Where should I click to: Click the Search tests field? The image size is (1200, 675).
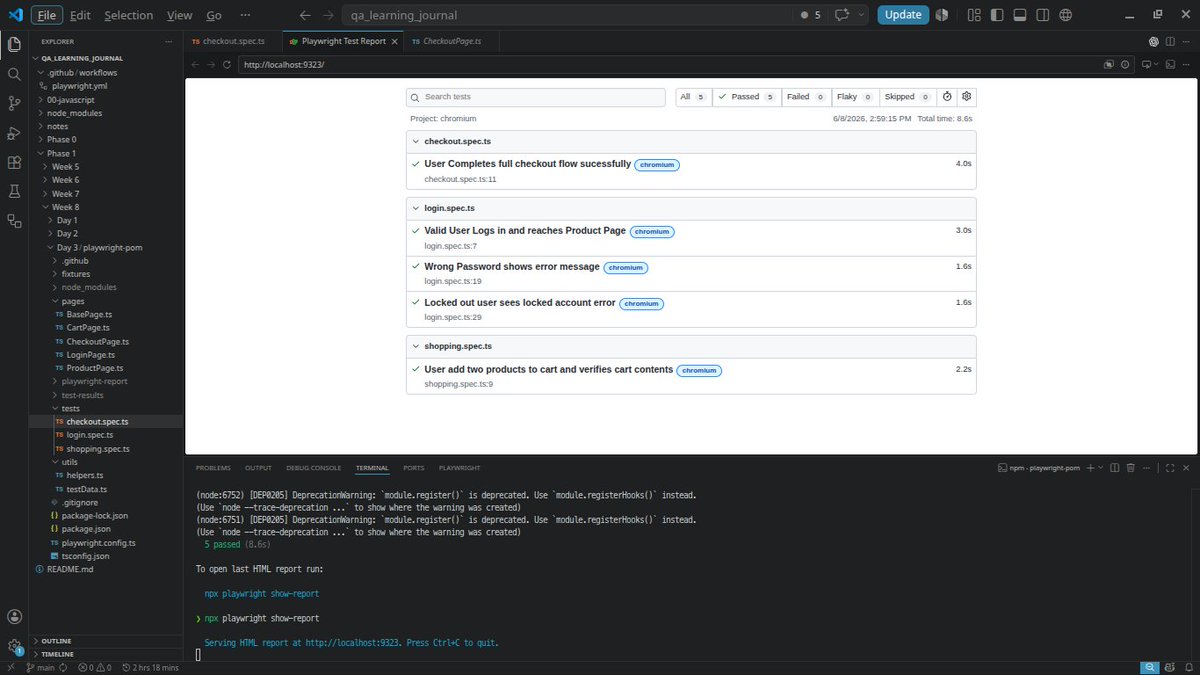pos(535,97)
